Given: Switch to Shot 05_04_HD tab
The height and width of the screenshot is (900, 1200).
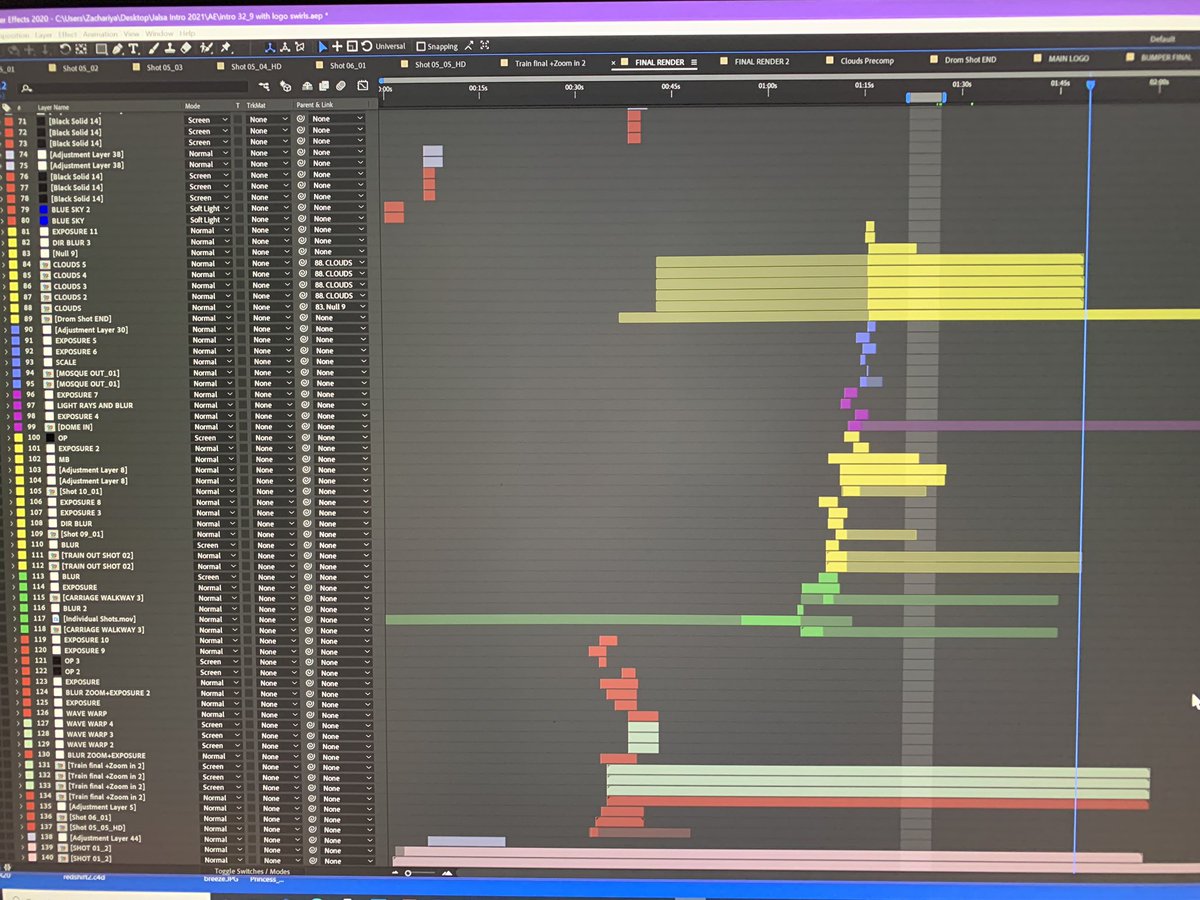Looking at the screenshot, I should click(256, 67).
